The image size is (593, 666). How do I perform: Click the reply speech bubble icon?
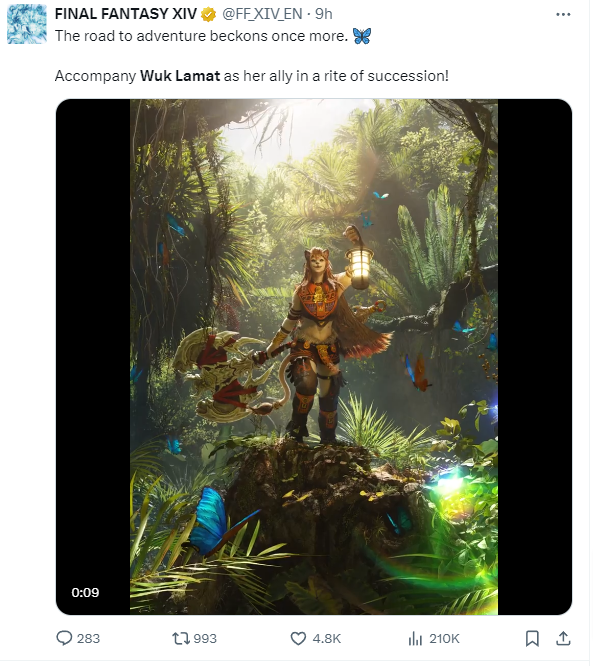pos(64,638)
